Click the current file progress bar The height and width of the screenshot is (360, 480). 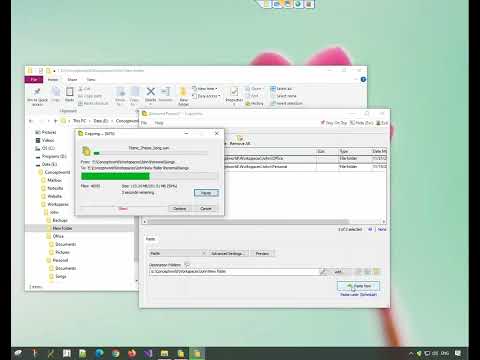[151, 153]
